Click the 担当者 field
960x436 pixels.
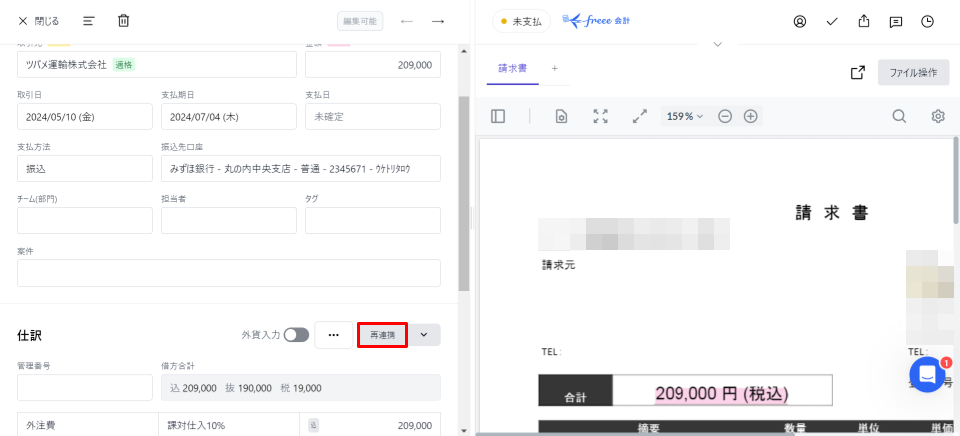click(229, 220)
